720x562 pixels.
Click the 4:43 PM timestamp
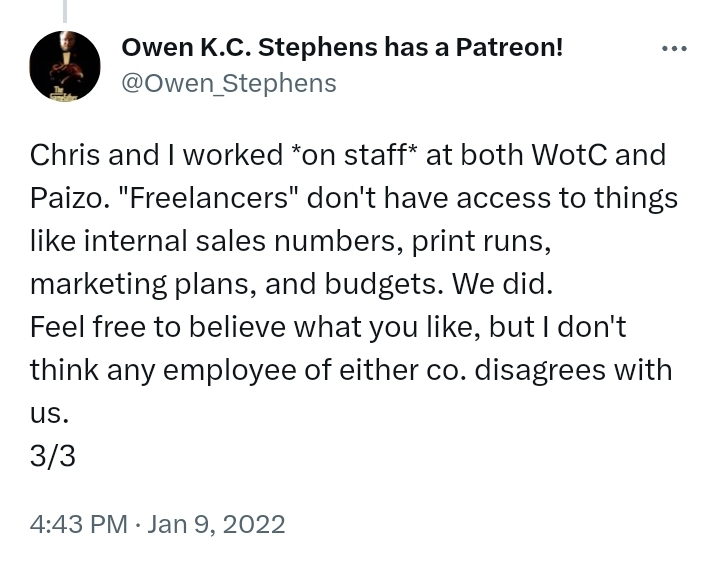pyautogui.click(x=79, y=524)
